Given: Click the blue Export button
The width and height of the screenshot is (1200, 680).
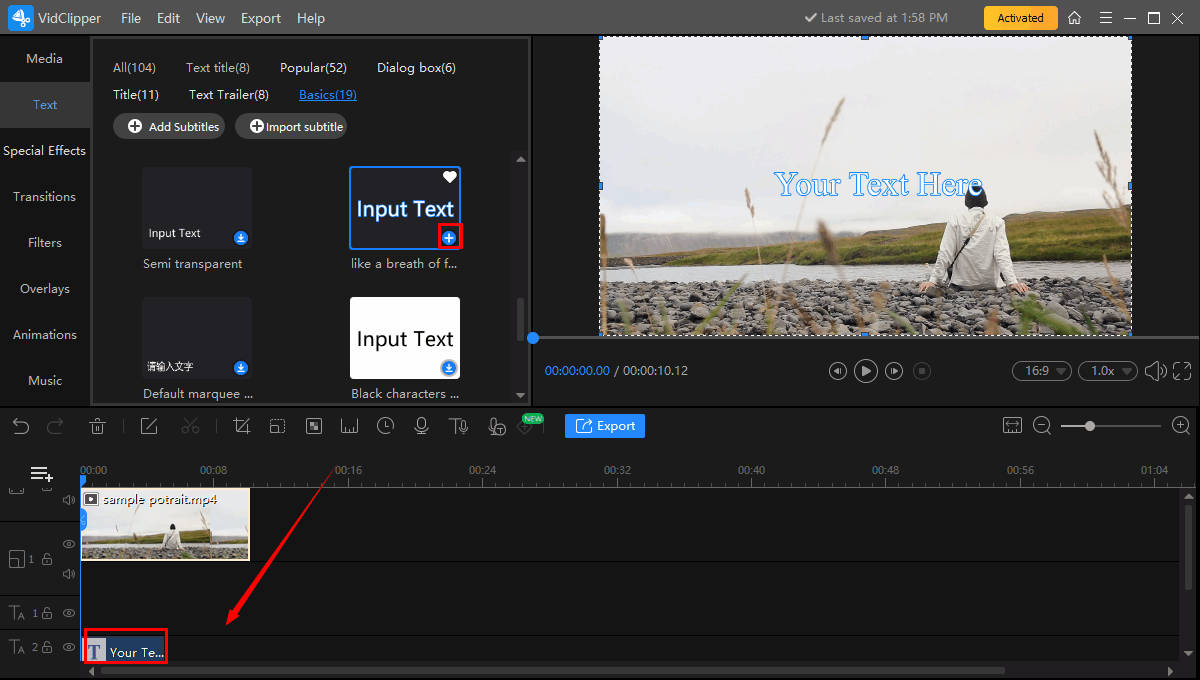Looking at the screenshot, I should [605, 426].
